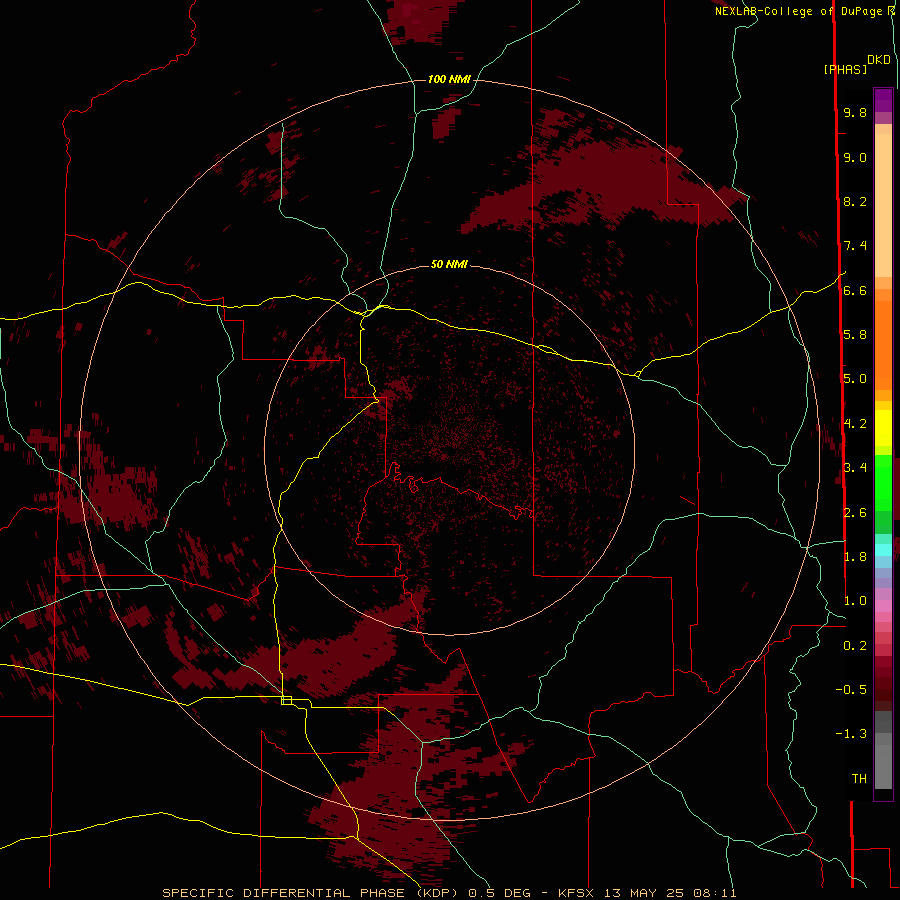Screen dimensions: 900x900
Task: Click the -0.5 value on the color scale
Action: pos(851,690)
